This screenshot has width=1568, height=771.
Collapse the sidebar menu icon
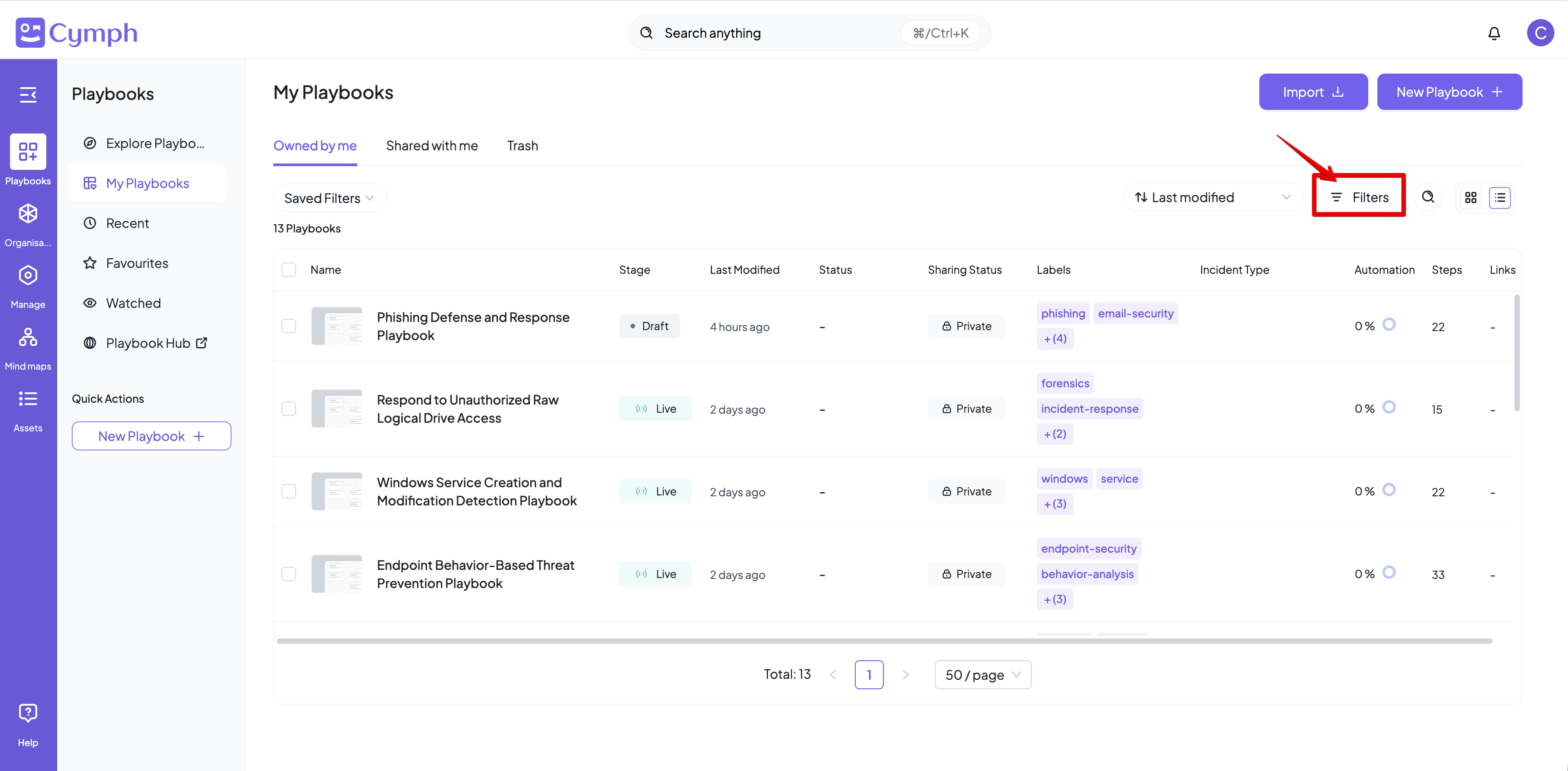[28, 94]
